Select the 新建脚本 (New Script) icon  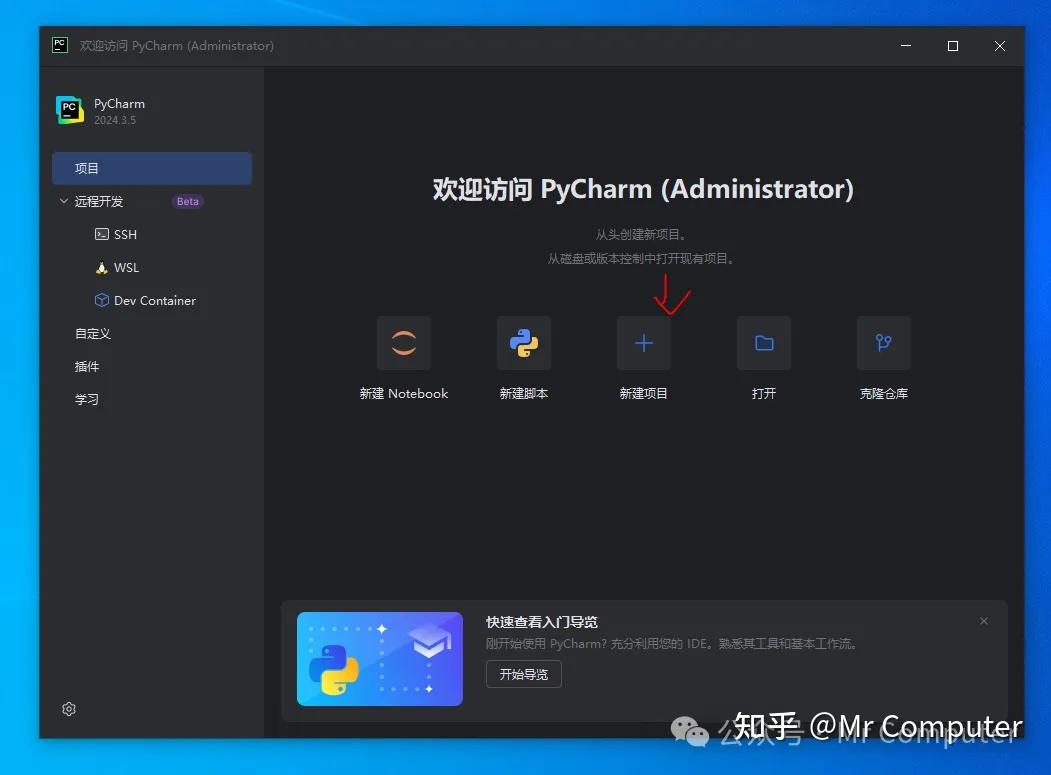(523, 343)
